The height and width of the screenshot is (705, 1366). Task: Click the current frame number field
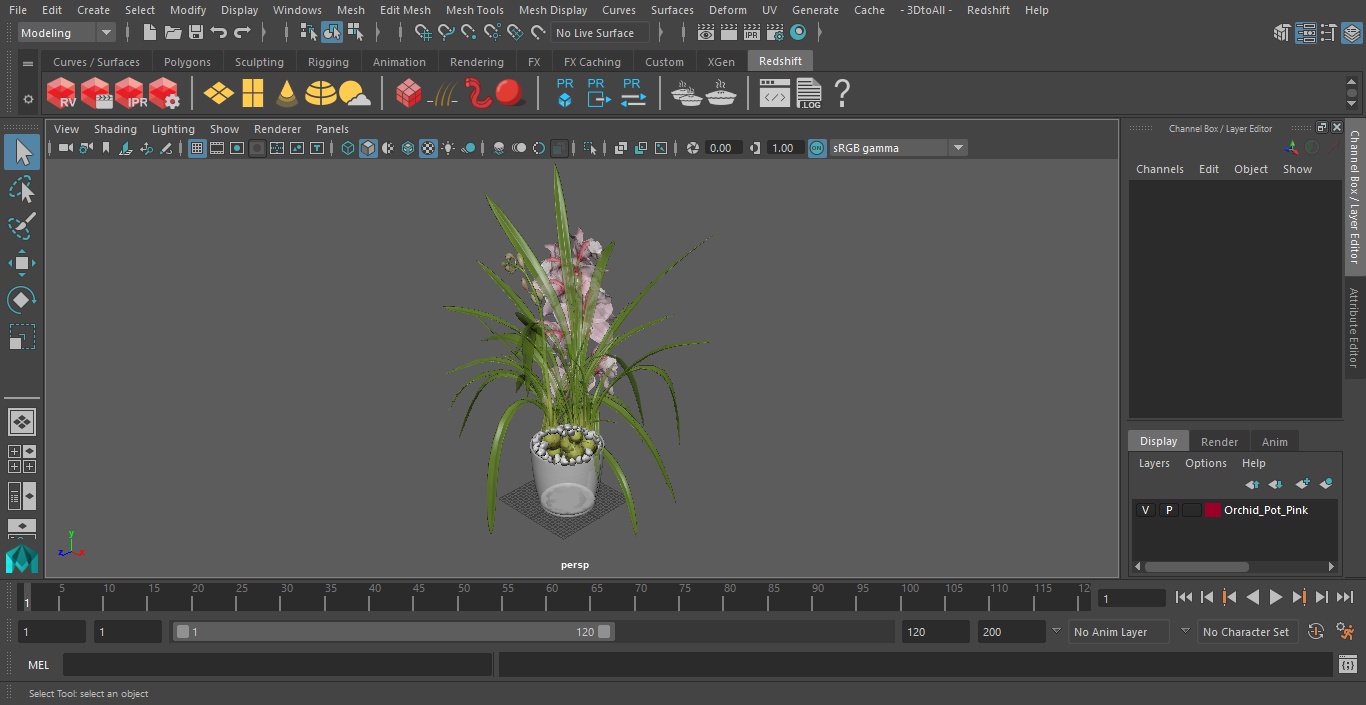tap(1131, 598)
